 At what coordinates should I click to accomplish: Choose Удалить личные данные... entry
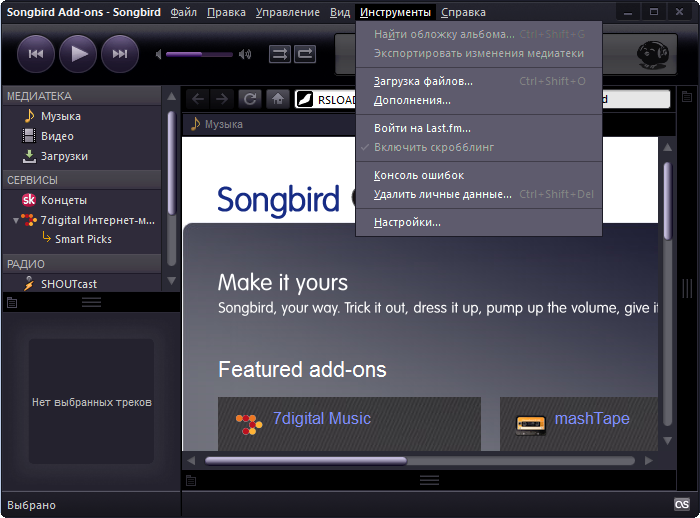pos(479,195)
